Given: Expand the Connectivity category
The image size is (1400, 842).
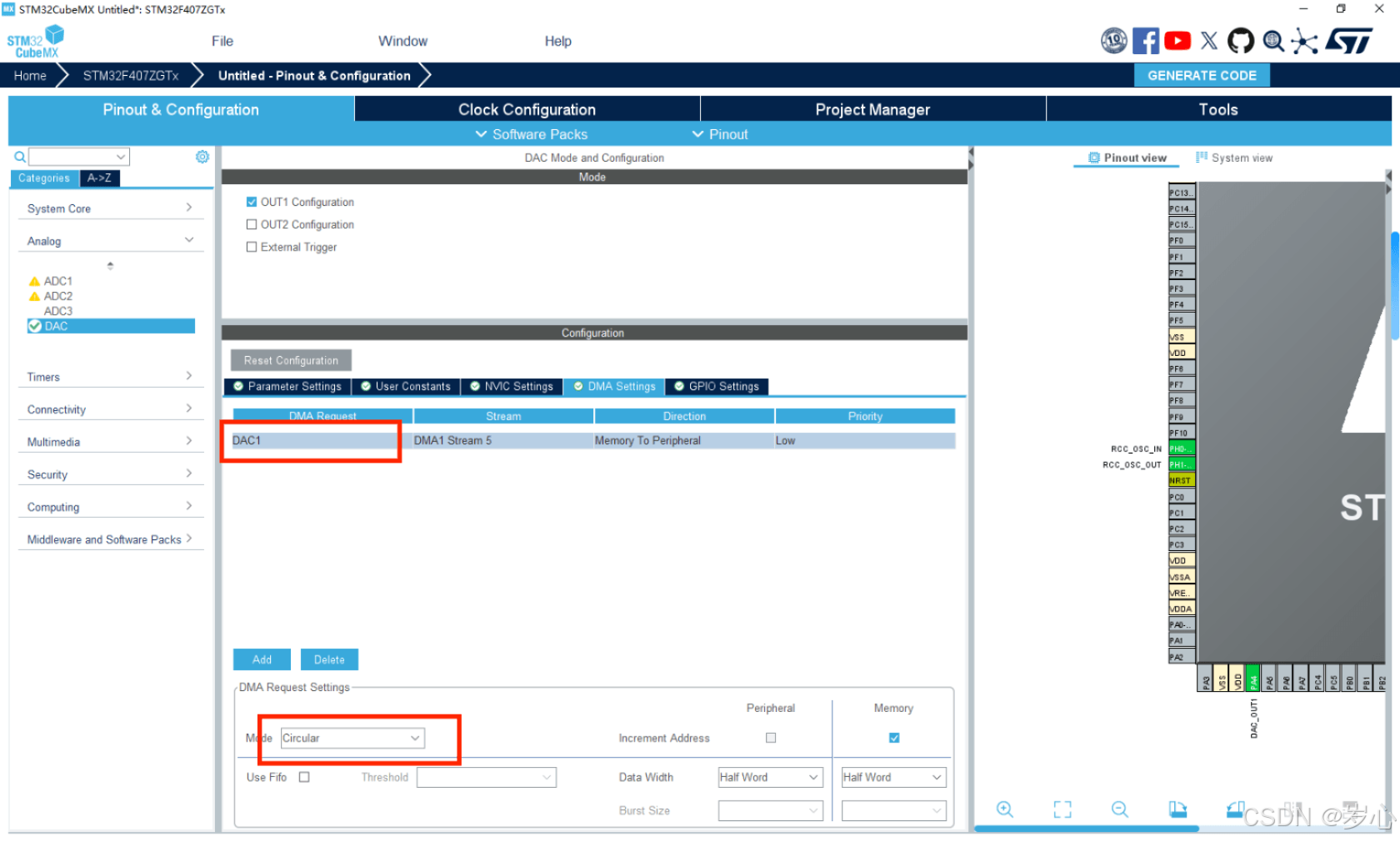Looking at the screenshot, I should pyautogui.click(x=110, y=409).
